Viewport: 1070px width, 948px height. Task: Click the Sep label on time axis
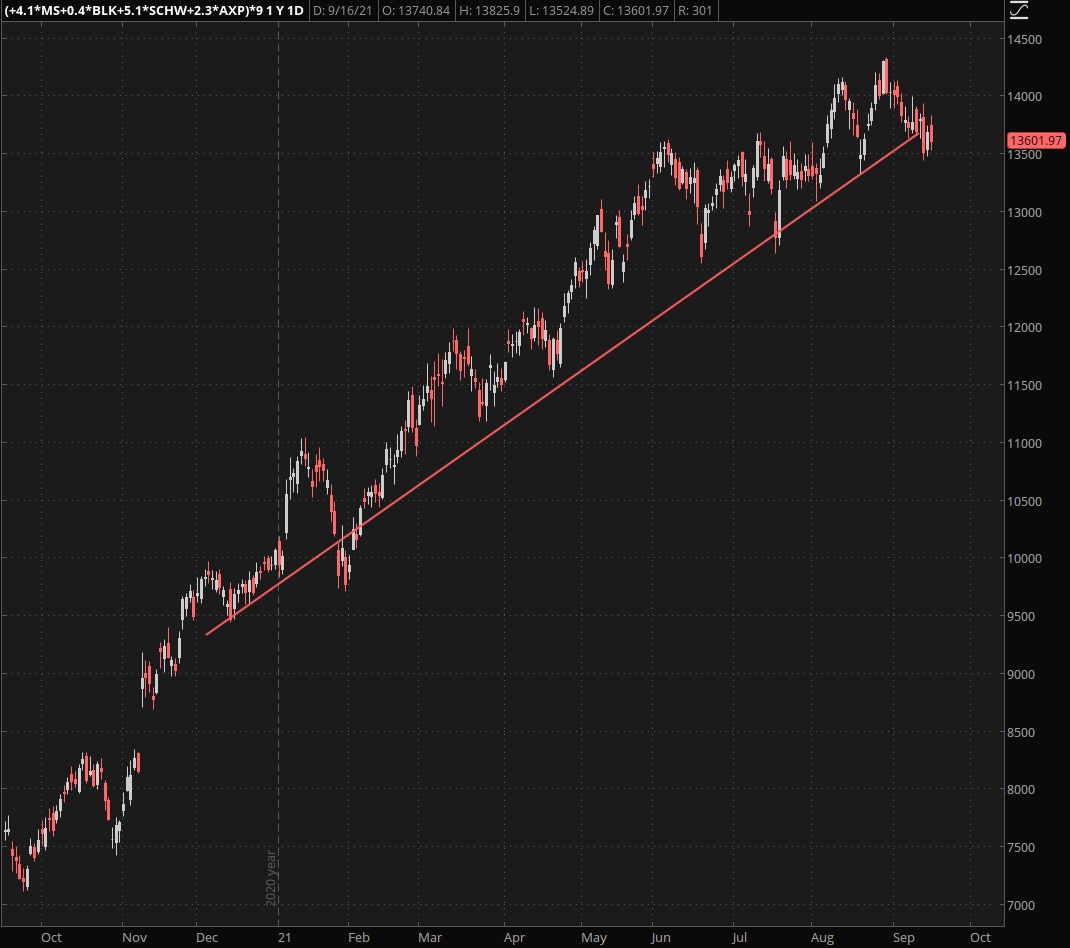coord(903,938)
